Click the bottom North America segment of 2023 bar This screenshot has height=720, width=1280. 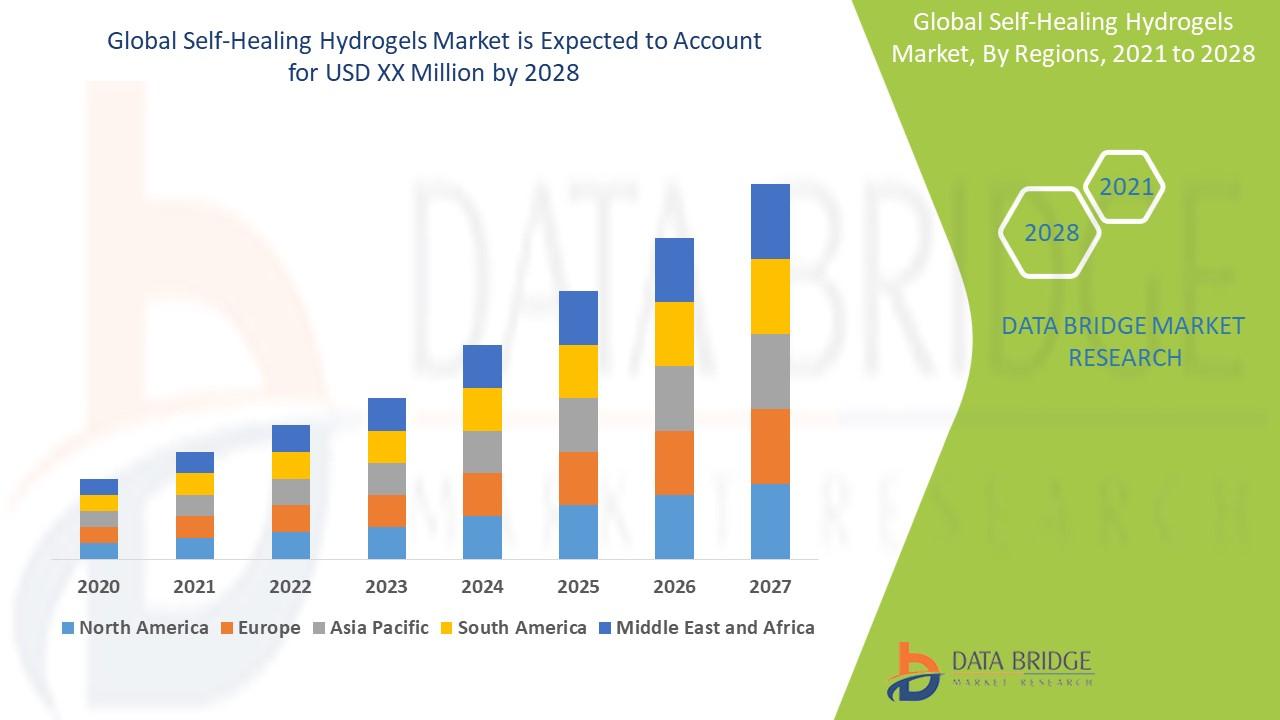tap(387, 542)
